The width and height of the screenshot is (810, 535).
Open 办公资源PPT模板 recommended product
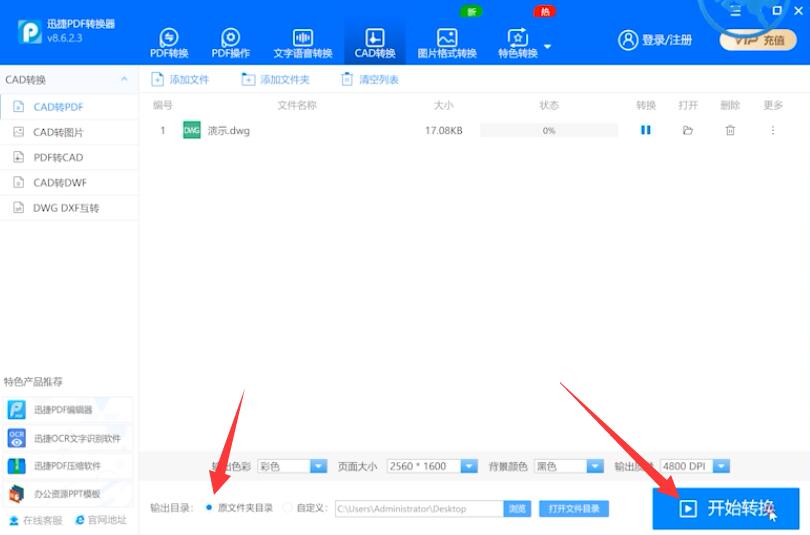click(x=67, y=494)
